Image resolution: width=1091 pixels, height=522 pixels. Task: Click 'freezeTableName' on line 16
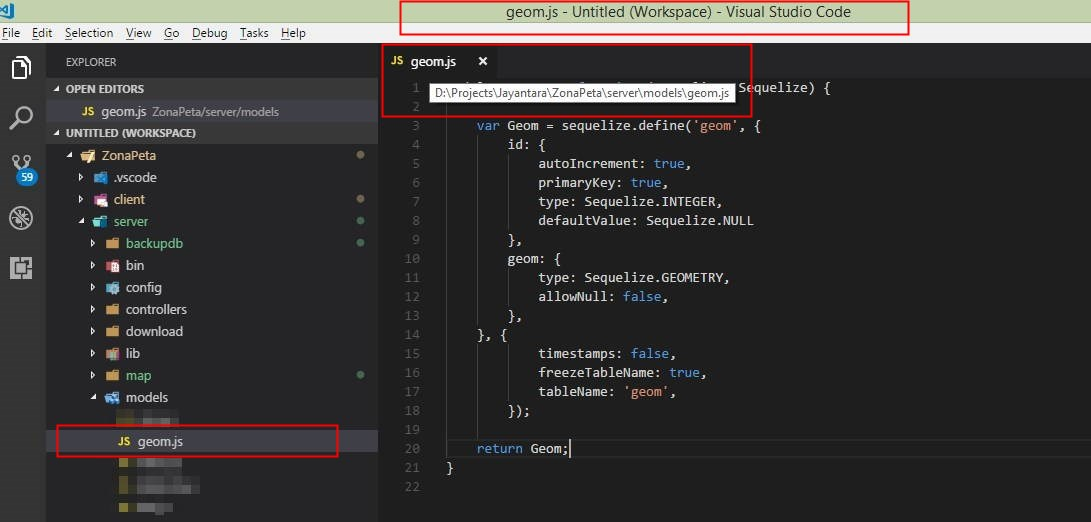point(596,373)
